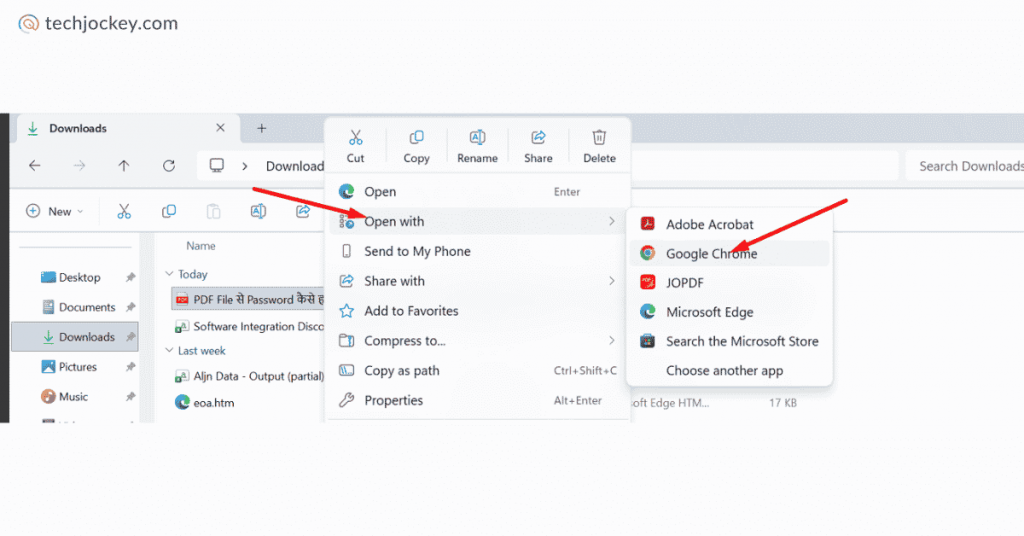
Task: Click the toolbar Paste icon
Action: (214, 212)
